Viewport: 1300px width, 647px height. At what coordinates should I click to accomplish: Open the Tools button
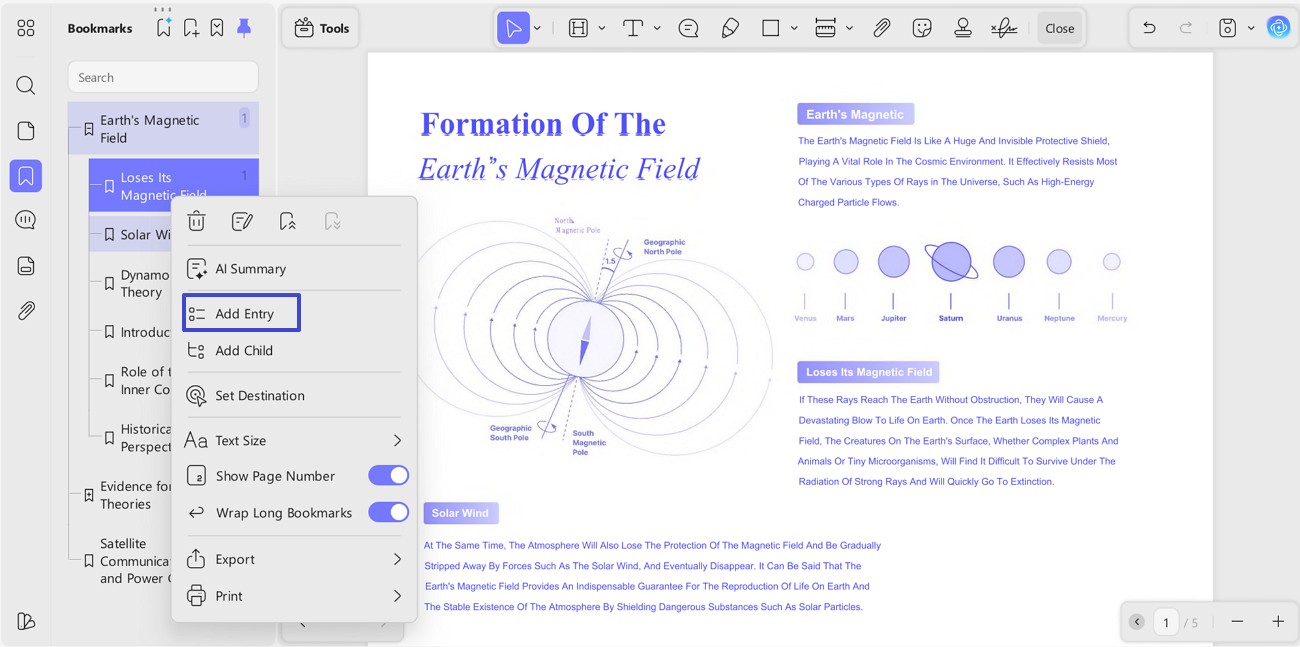321,28
